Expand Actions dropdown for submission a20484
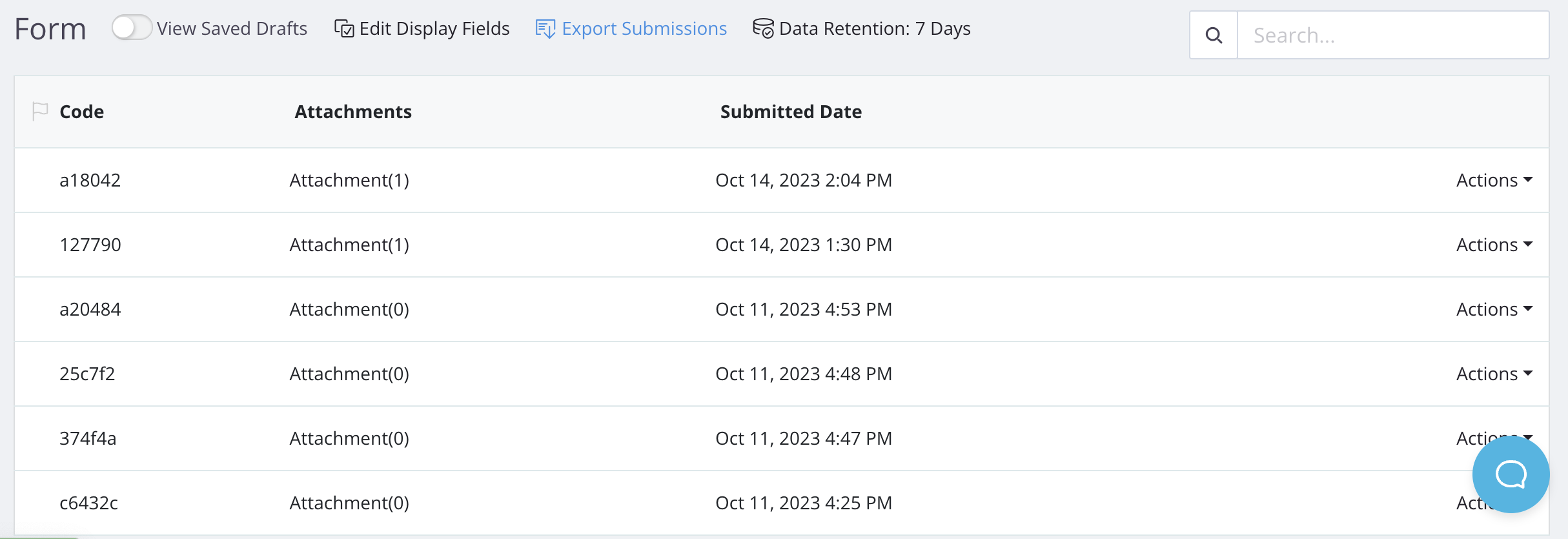The width and height of the screenshot is (1568, 539). point(1494,309)
